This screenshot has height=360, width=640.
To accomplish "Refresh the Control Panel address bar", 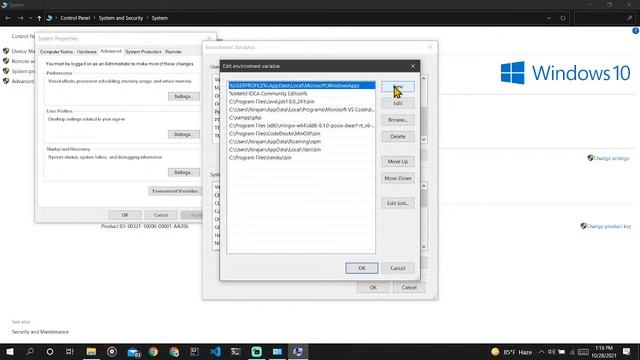I will (563, 18).
